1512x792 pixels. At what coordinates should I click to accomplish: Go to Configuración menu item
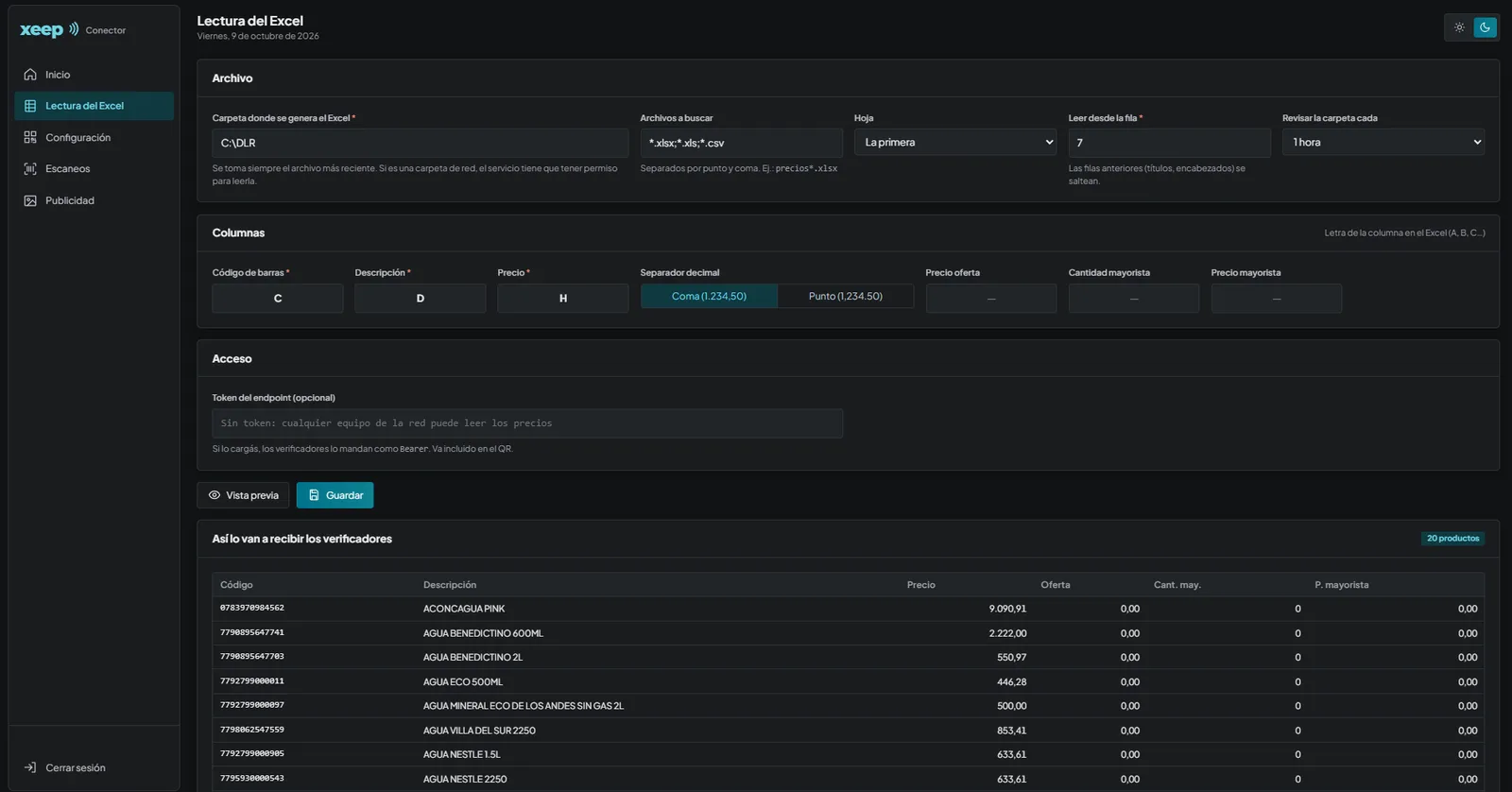coord(94,138)
